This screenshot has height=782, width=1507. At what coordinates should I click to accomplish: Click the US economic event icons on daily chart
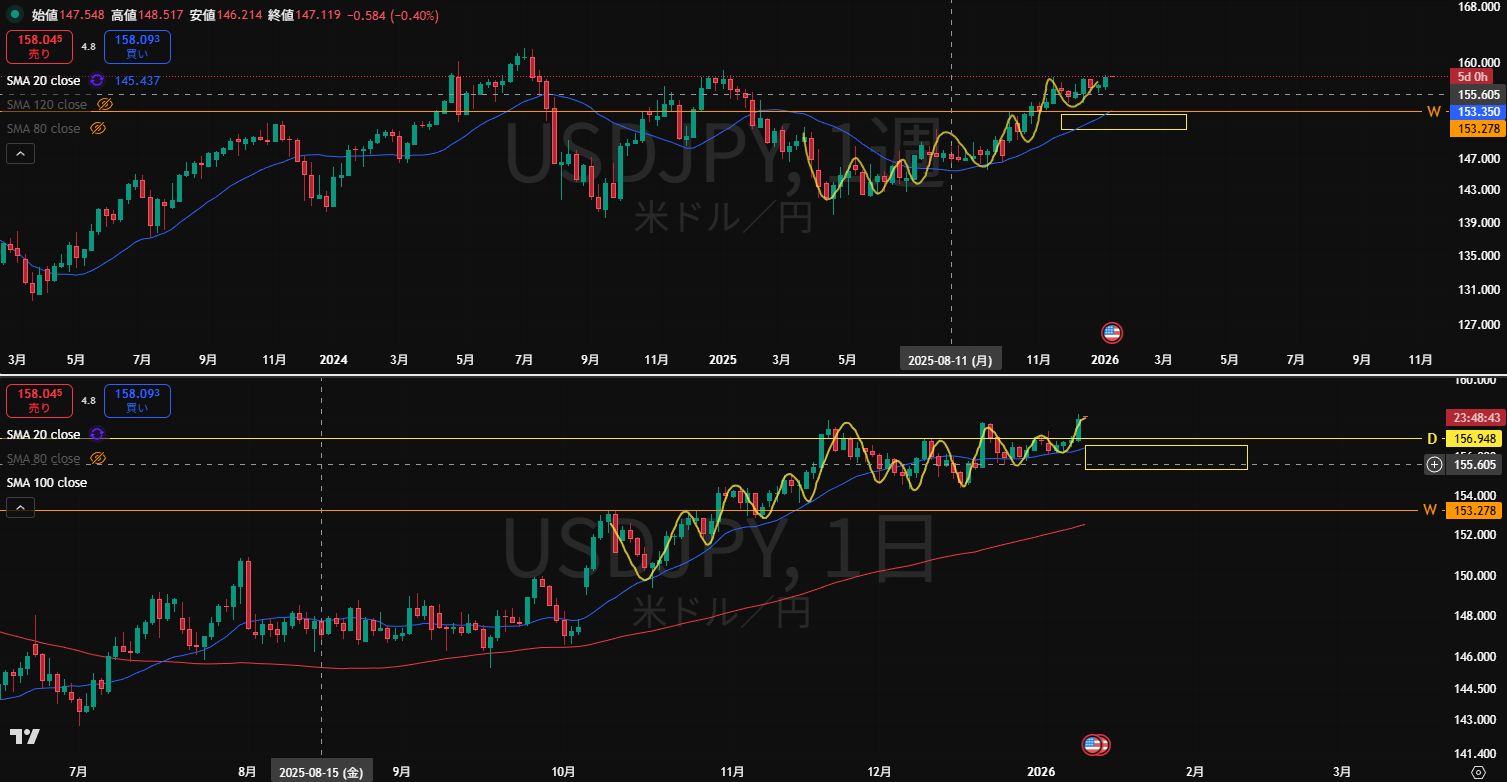1097,744
